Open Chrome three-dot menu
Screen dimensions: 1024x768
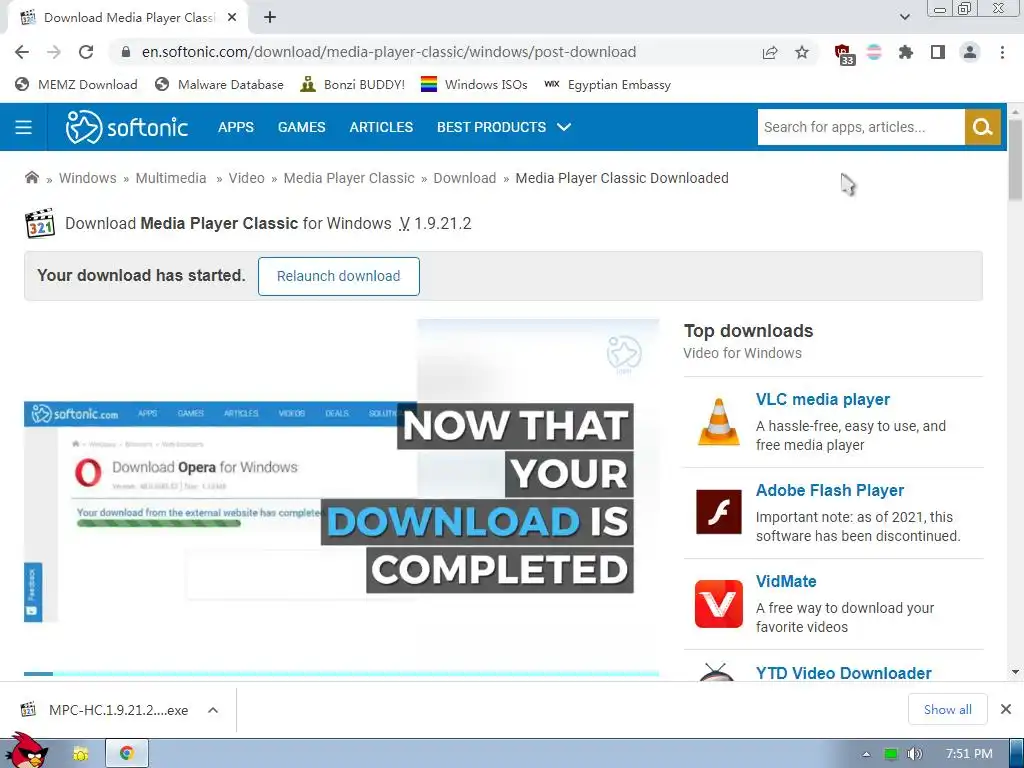1002,52
